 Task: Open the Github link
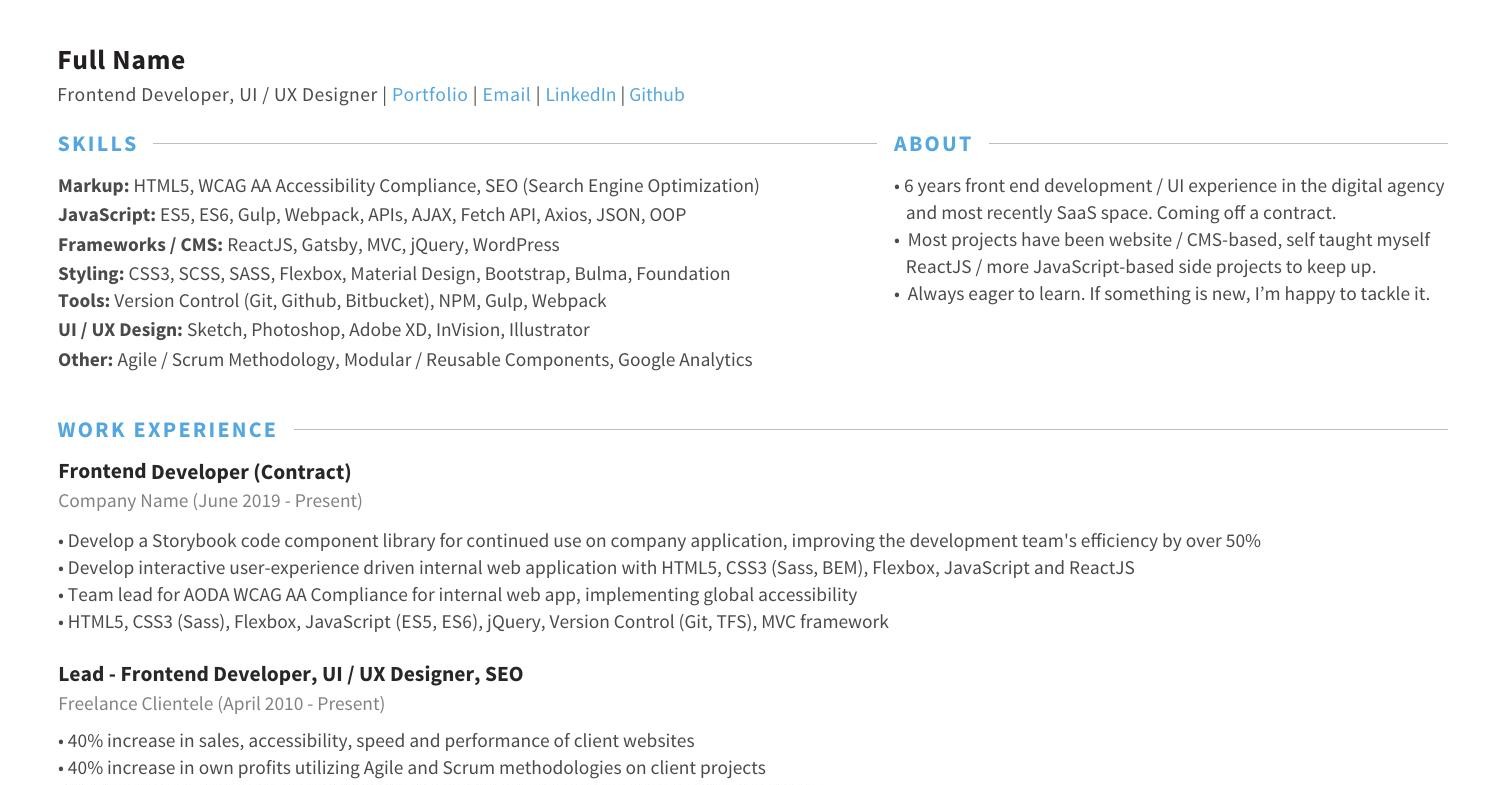[656, 95]
